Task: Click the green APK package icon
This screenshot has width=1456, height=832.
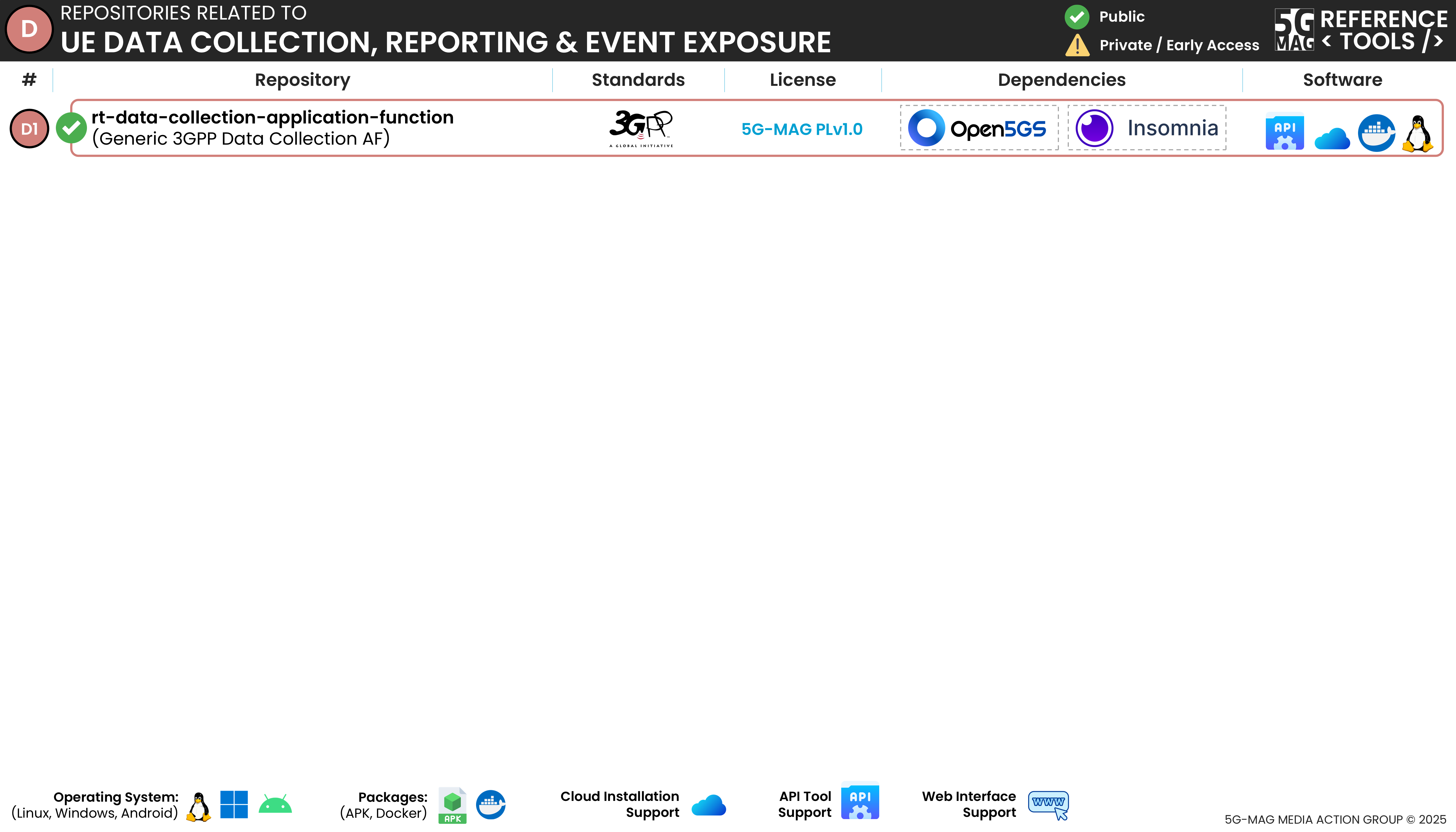Action: tap(452, 805)
